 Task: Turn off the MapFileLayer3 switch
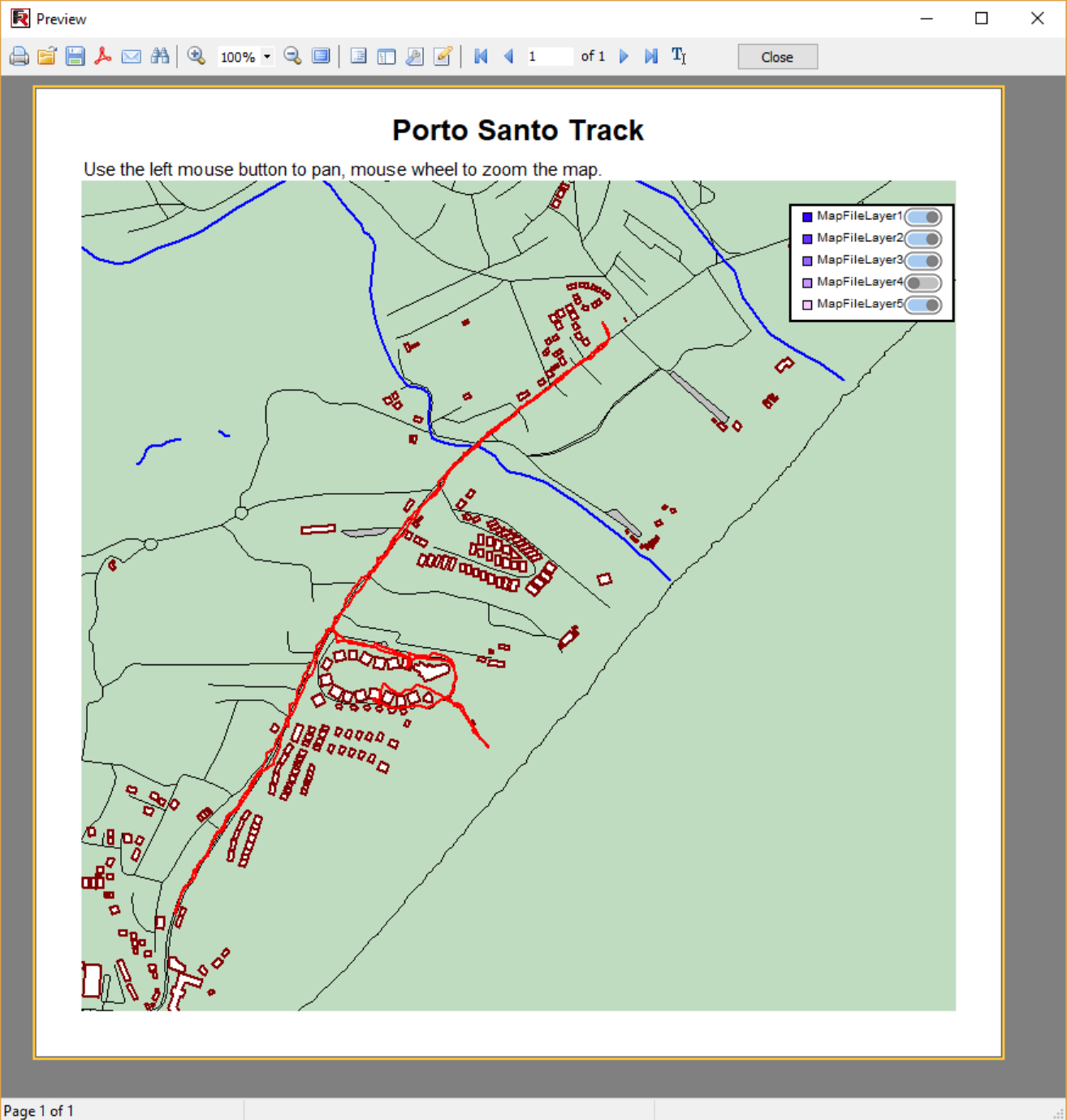(x=923, y=261)
